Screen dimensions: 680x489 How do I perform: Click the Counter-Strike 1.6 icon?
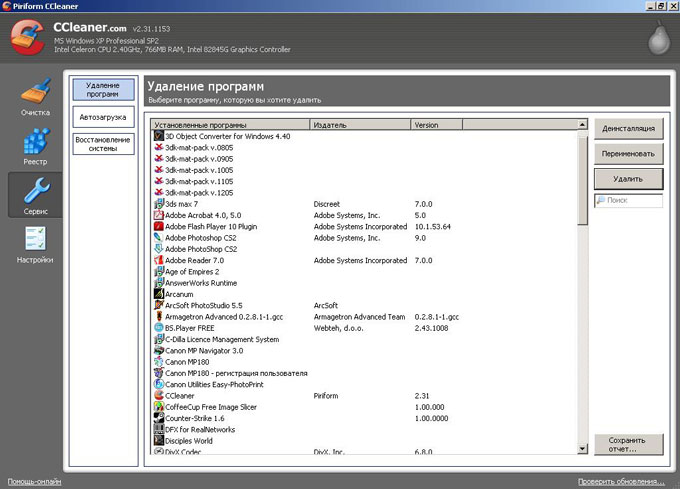[x=159, y=418]
